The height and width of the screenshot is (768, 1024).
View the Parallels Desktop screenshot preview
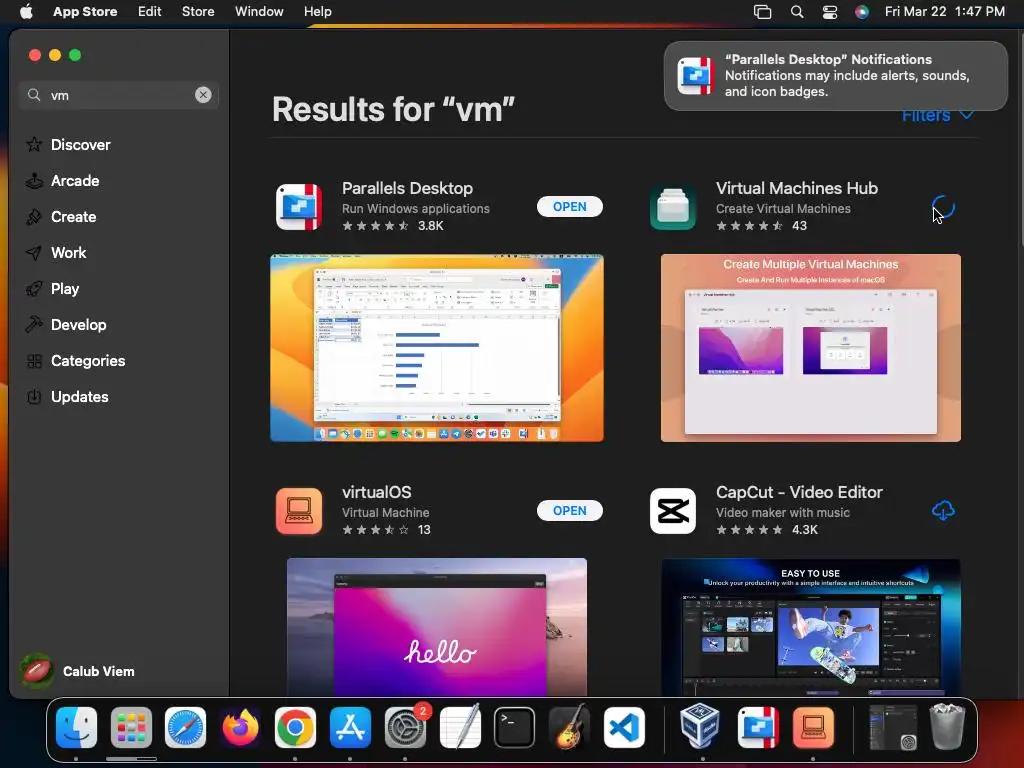coord(437,348)
